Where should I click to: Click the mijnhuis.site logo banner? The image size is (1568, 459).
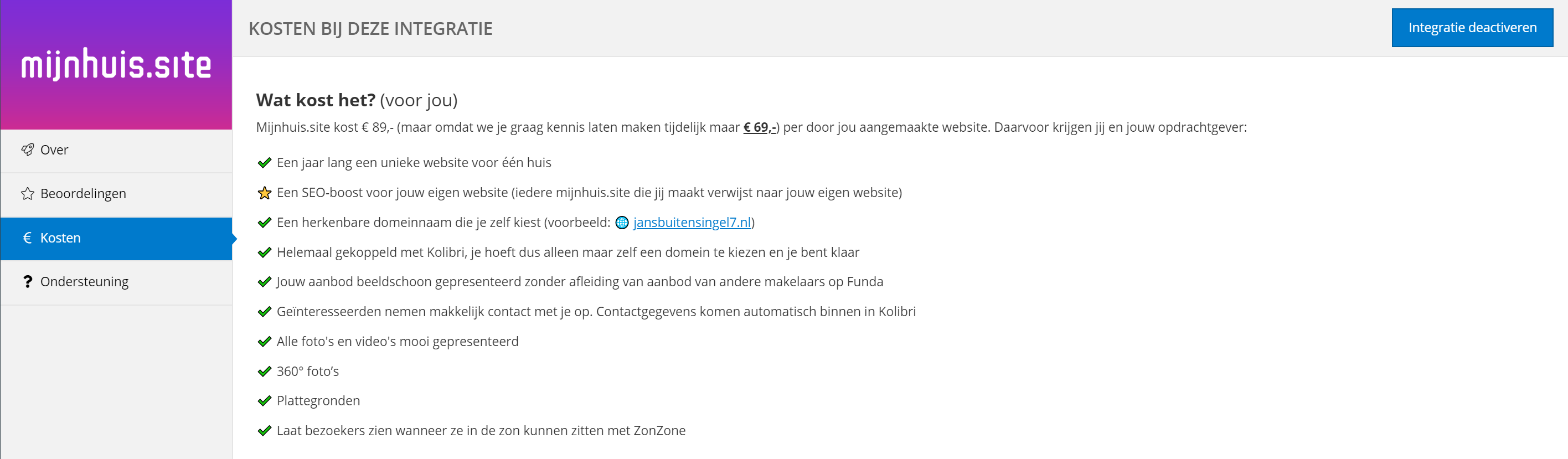(116, 65)
